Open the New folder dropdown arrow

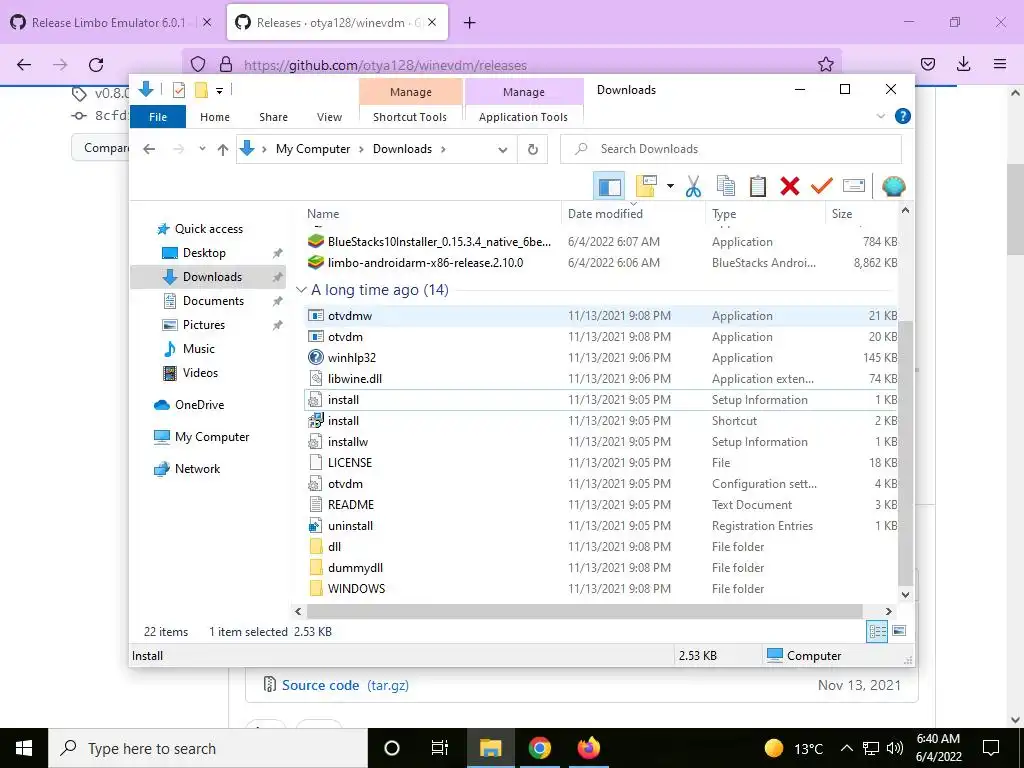tap(670, 186)
